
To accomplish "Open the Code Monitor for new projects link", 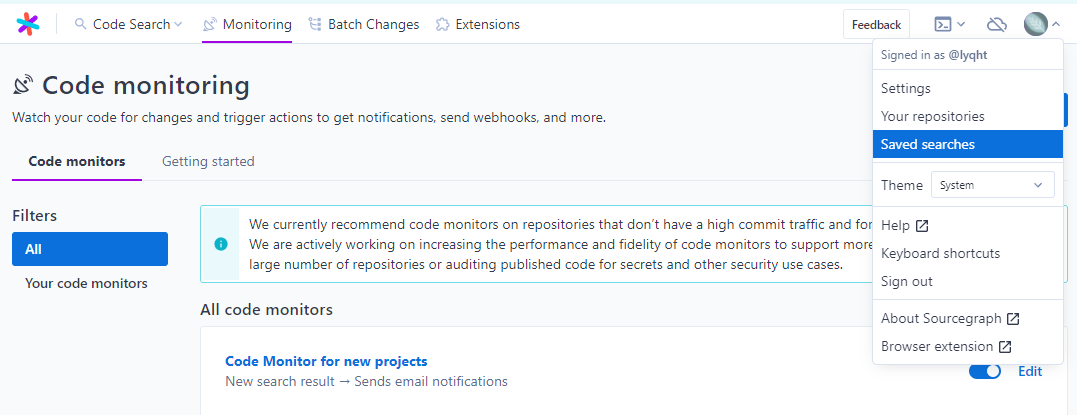I will (x=326, y=361).
